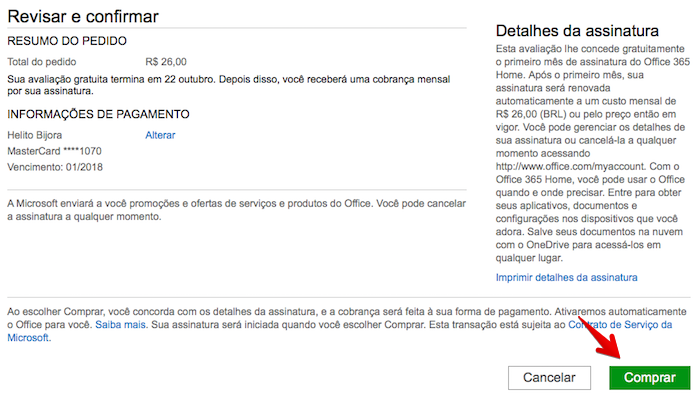The height and width of the screenshot is (395, 695).
Task: Click the RESUMO DO PEDIDO heading
Action: [x=67, y=41]
